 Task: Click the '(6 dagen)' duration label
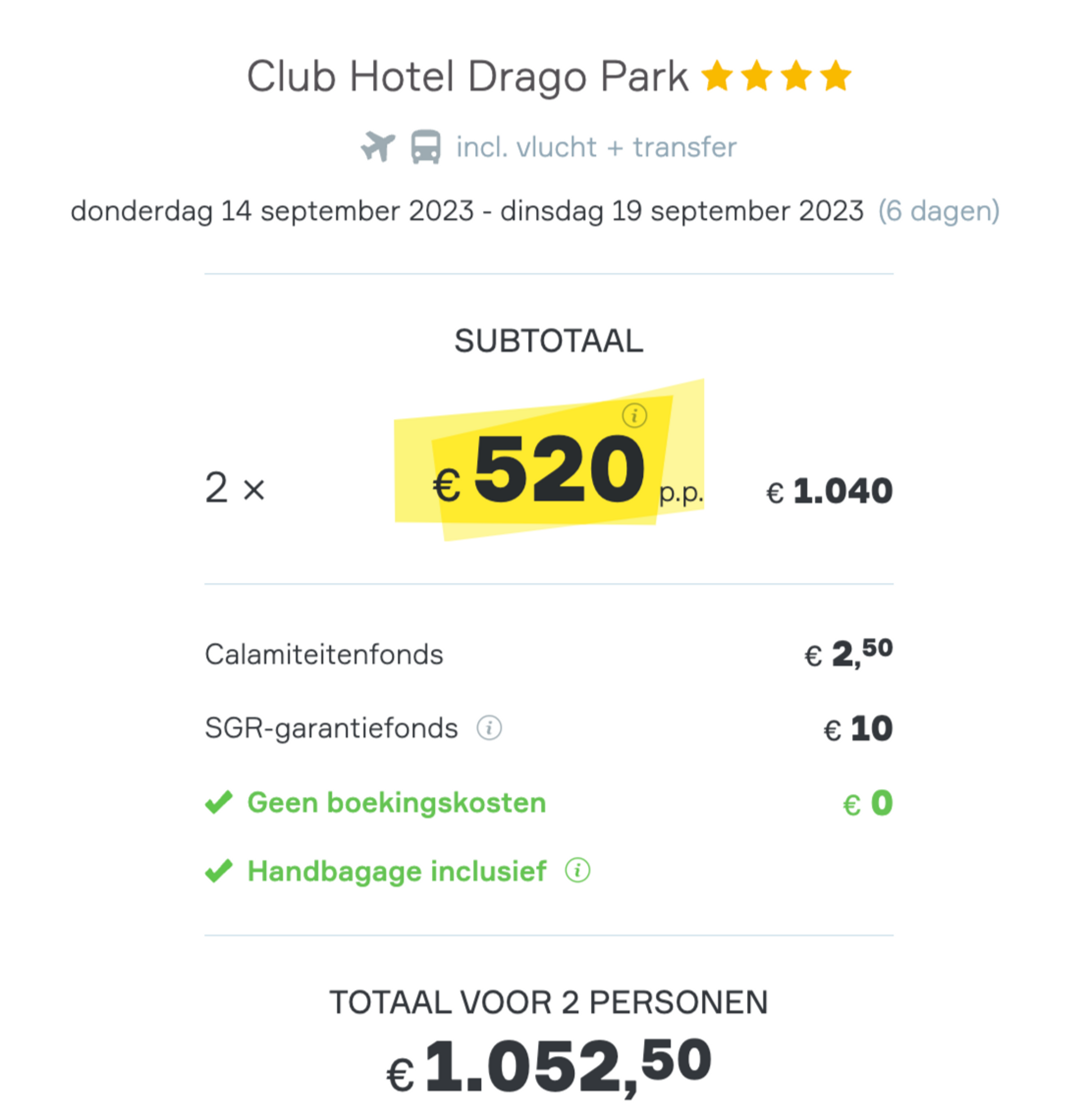click(x=939, y=211)
